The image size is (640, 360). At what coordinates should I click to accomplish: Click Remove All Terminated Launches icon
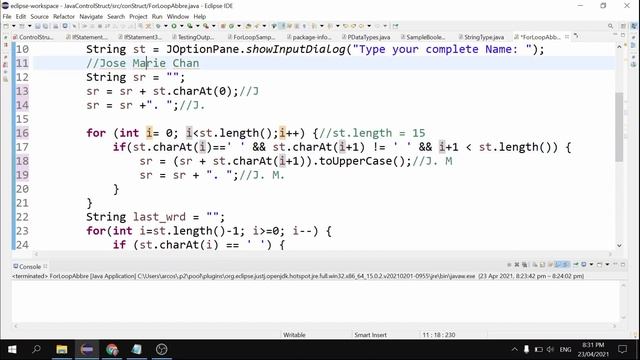point(524,264)
